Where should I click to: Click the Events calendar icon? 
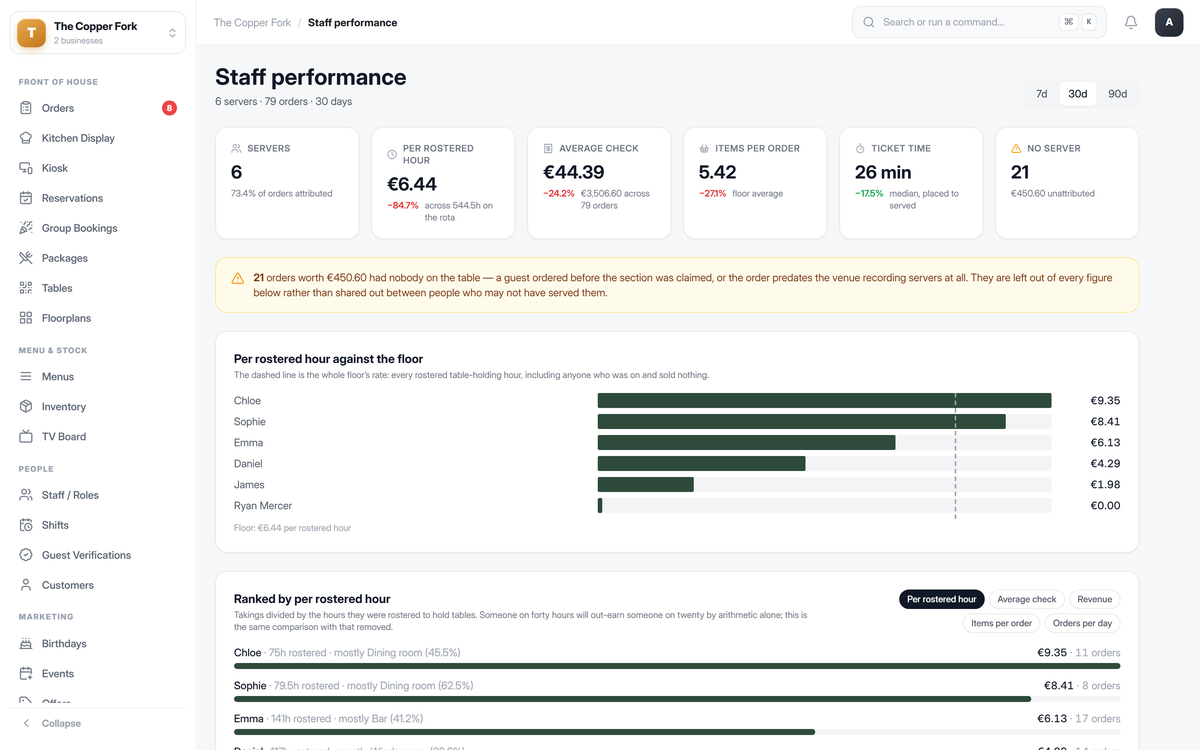[x=26, y=674]
